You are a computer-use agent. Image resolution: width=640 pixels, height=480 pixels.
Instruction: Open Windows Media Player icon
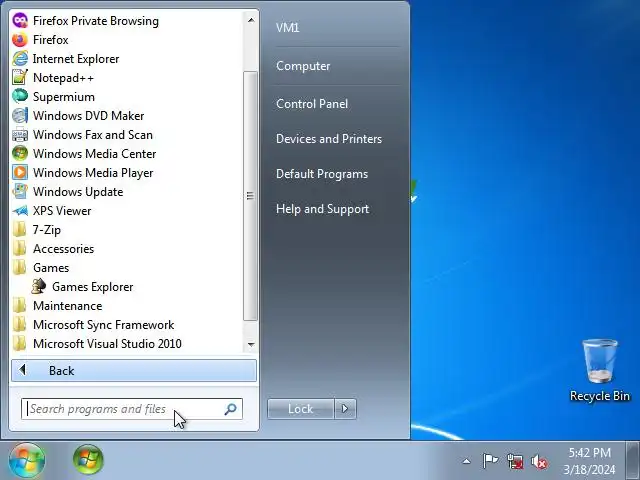[20, 172]
